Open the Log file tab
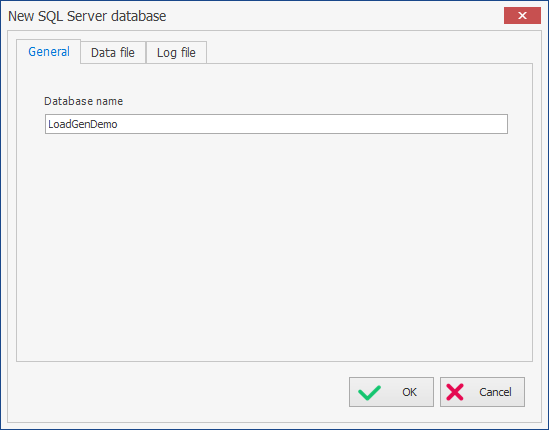The image size is (549, 430). [x=176, y=53]
